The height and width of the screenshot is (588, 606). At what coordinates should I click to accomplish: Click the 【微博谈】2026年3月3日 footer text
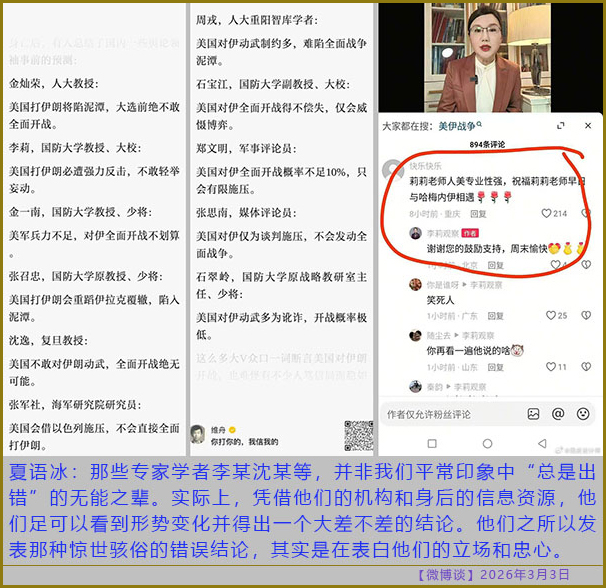pos(494,574)
